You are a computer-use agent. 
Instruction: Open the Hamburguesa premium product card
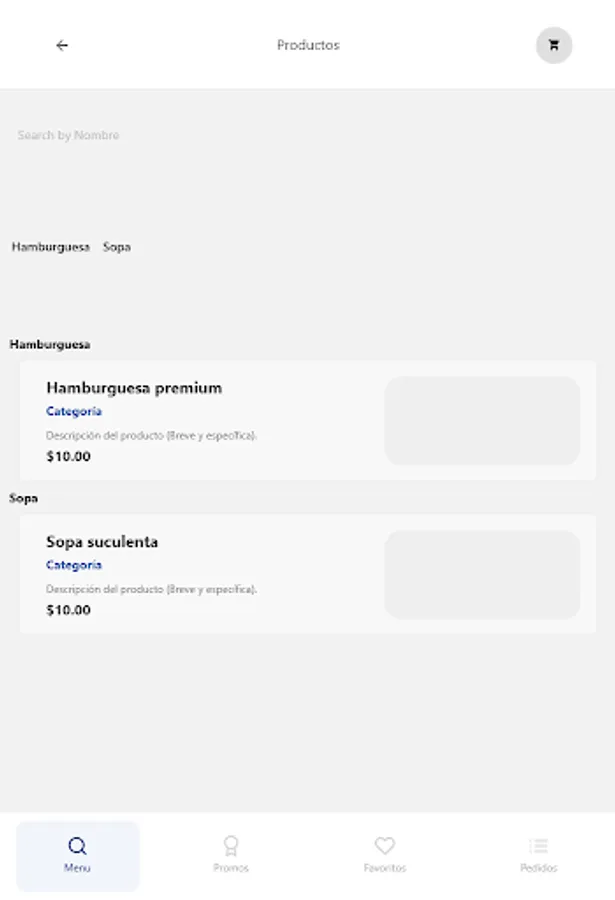(200, 420)
